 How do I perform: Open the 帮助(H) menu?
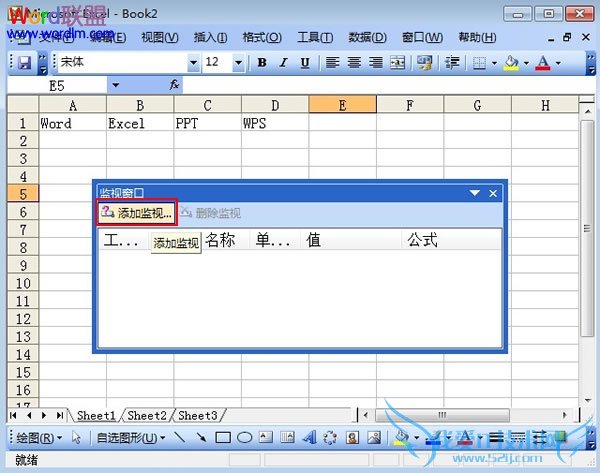[x=477, y=38]
